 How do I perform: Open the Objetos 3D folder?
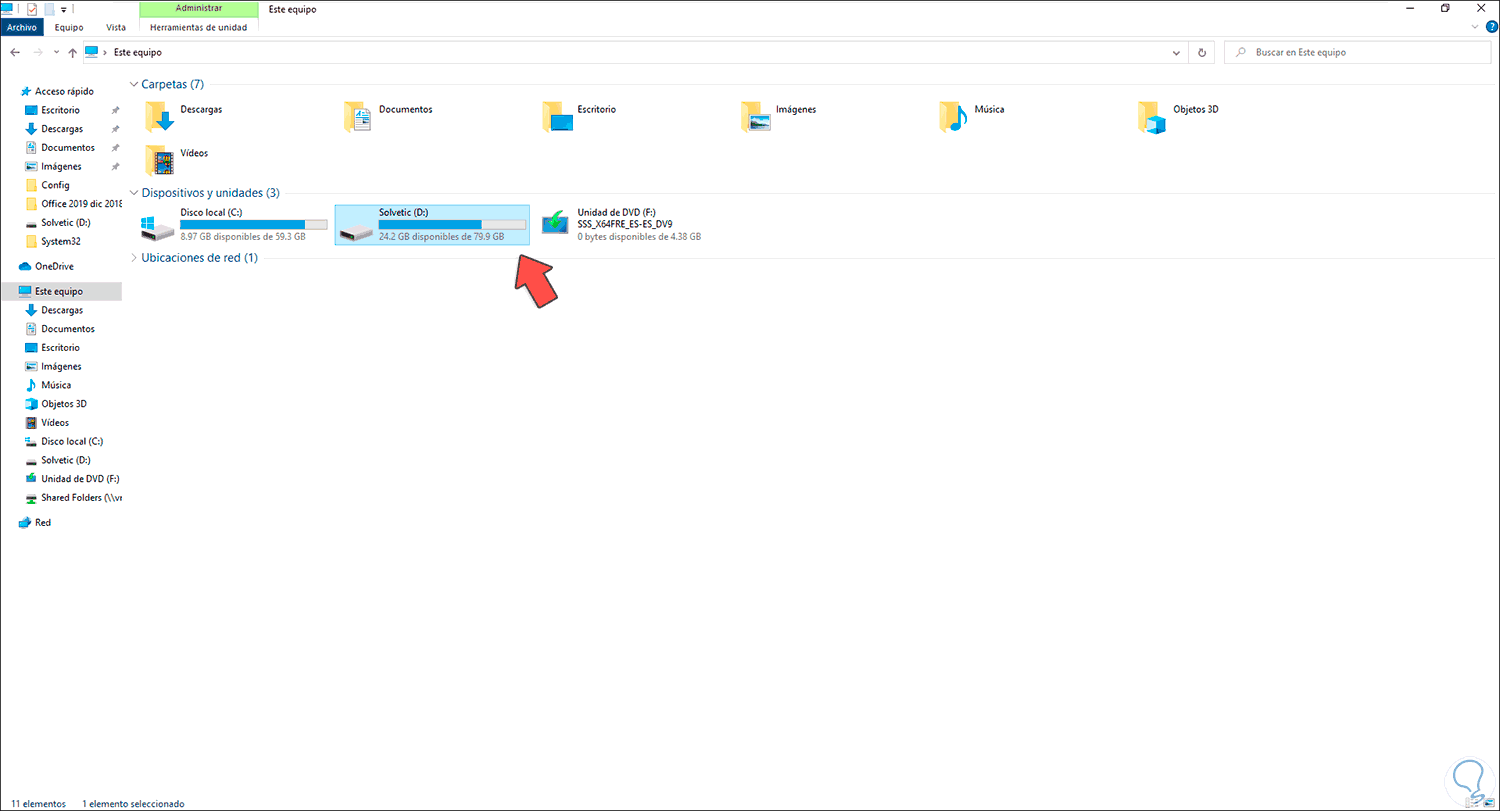click(1150, 116)
